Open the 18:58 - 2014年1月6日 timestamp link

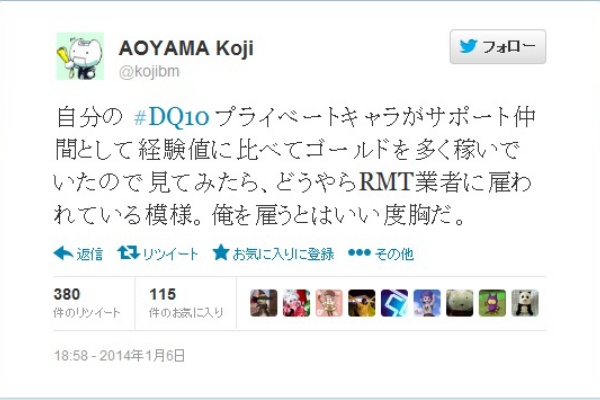pyautogui.click(x=119, y=356)
